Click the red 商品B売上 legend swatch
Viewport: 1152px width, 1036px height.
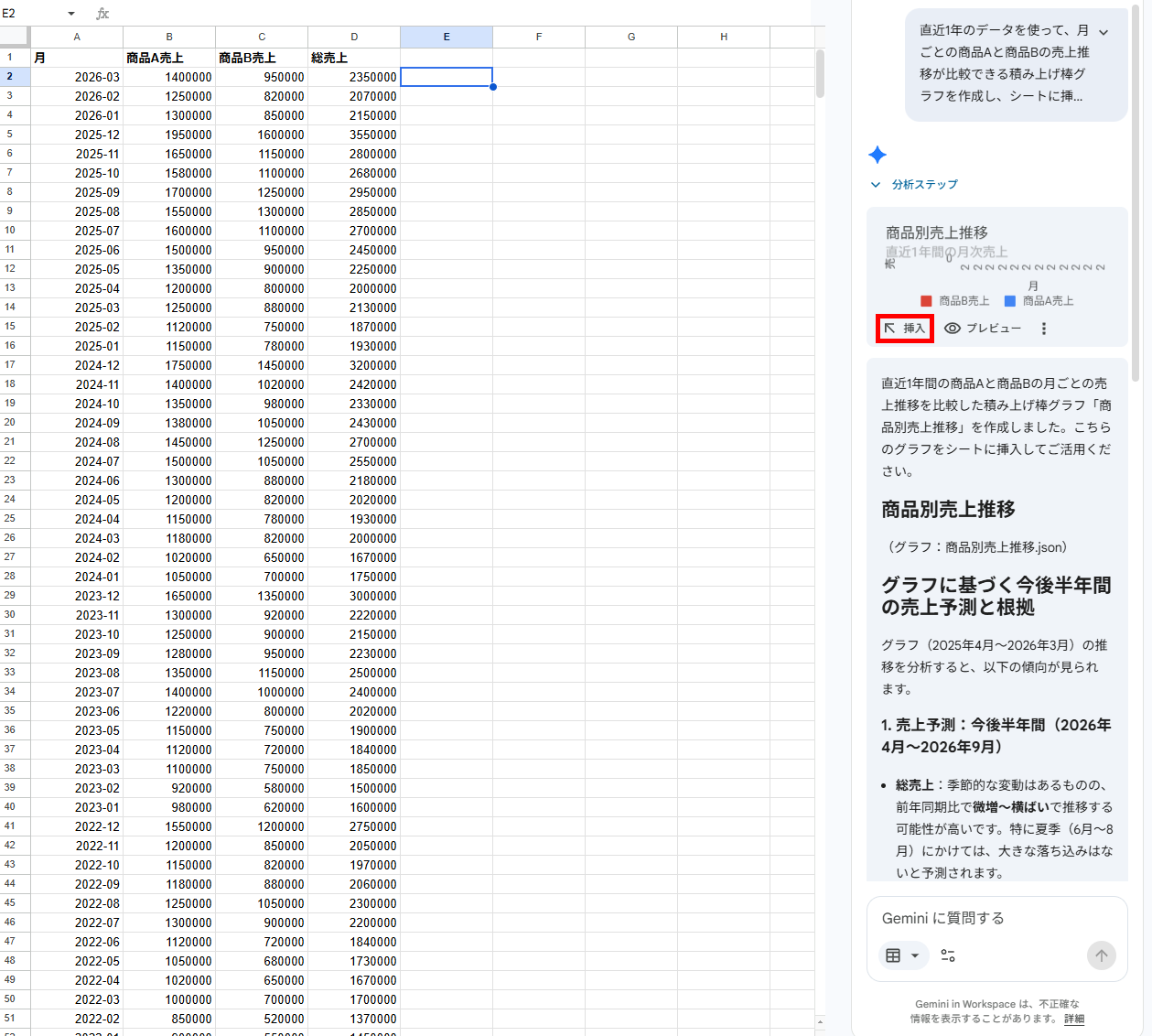pyautogui.click(x=926, y=301)
